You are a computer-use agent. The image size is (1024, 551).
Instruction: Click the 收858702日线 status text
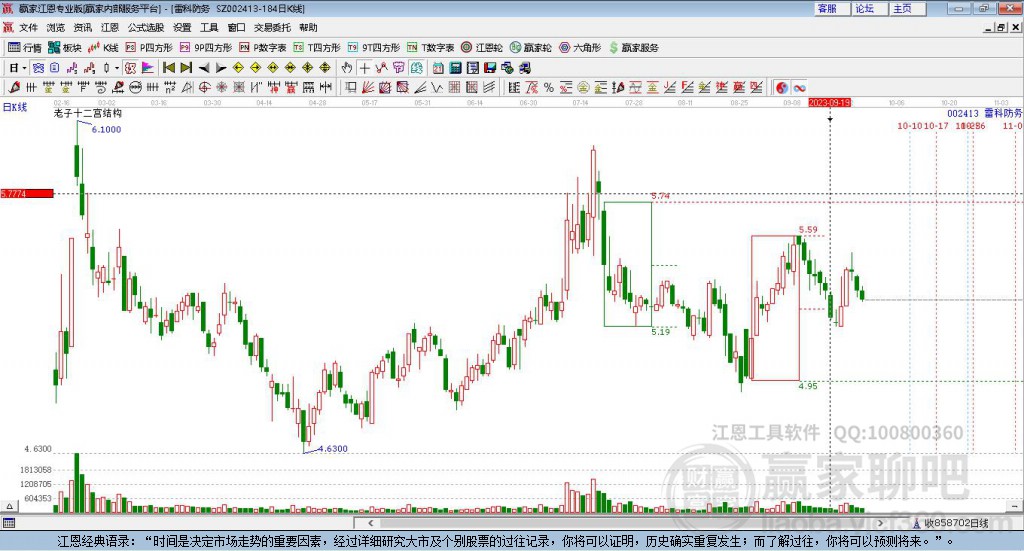point(956,523)
